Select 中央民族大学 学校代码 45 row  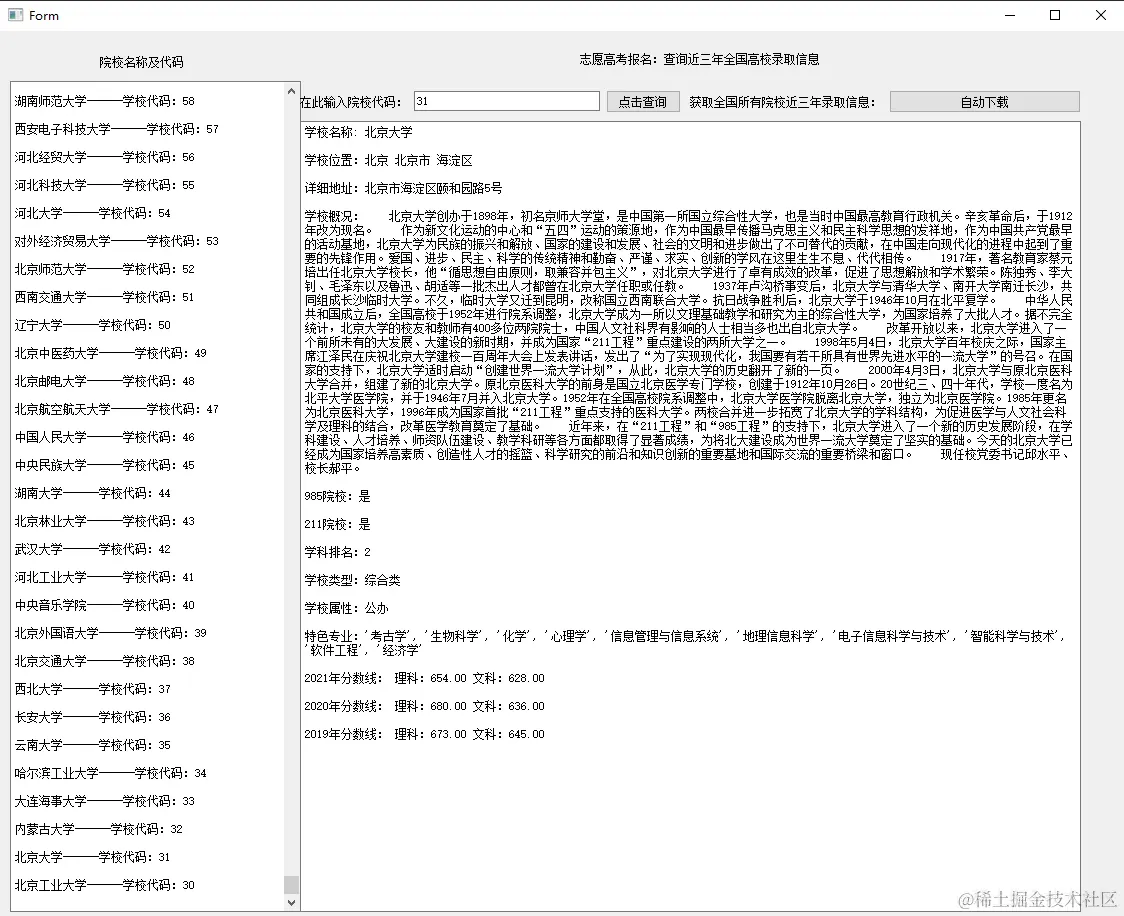click(105, 464)
